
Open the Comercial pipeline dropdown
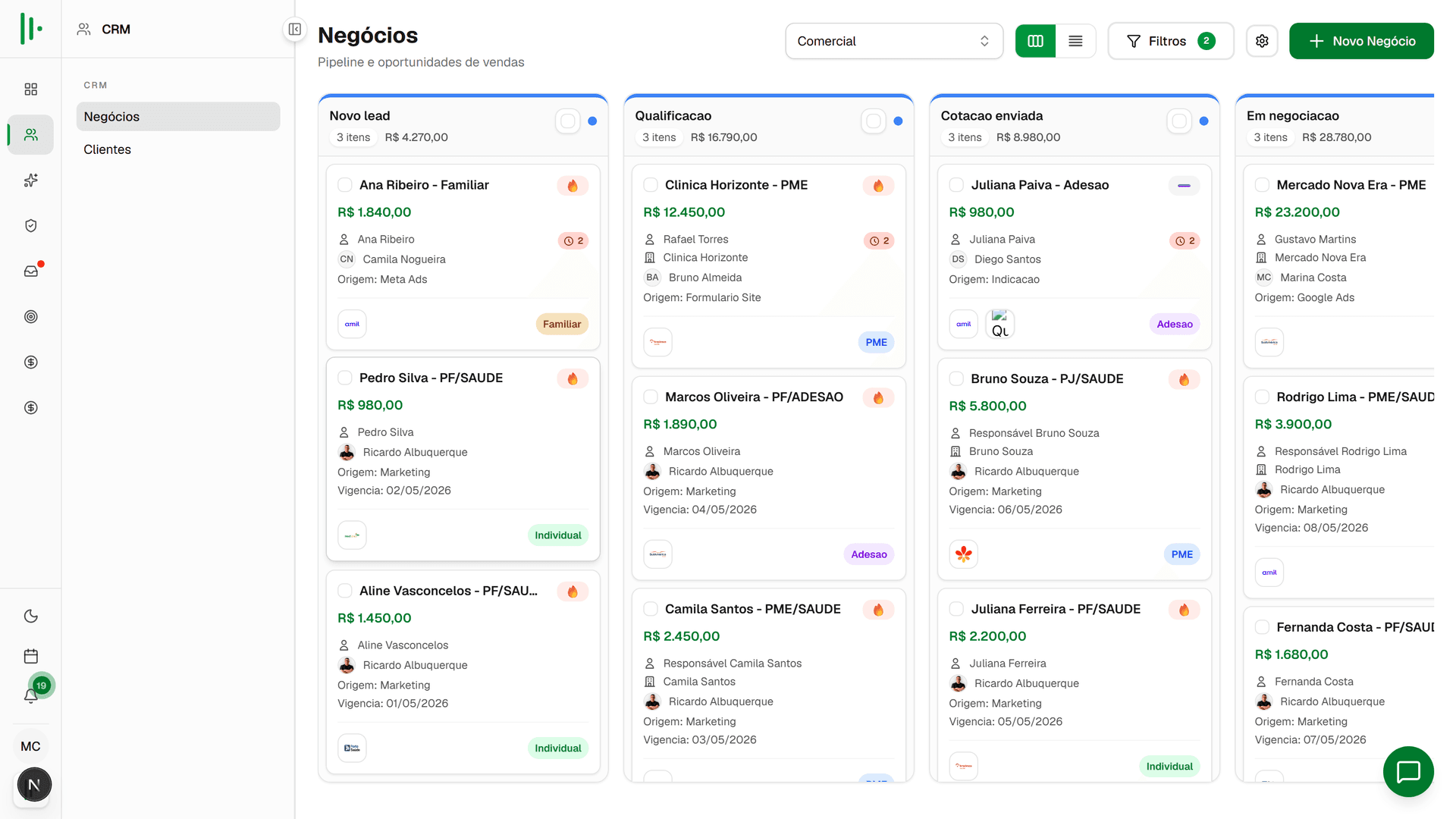tap(894, 41)
